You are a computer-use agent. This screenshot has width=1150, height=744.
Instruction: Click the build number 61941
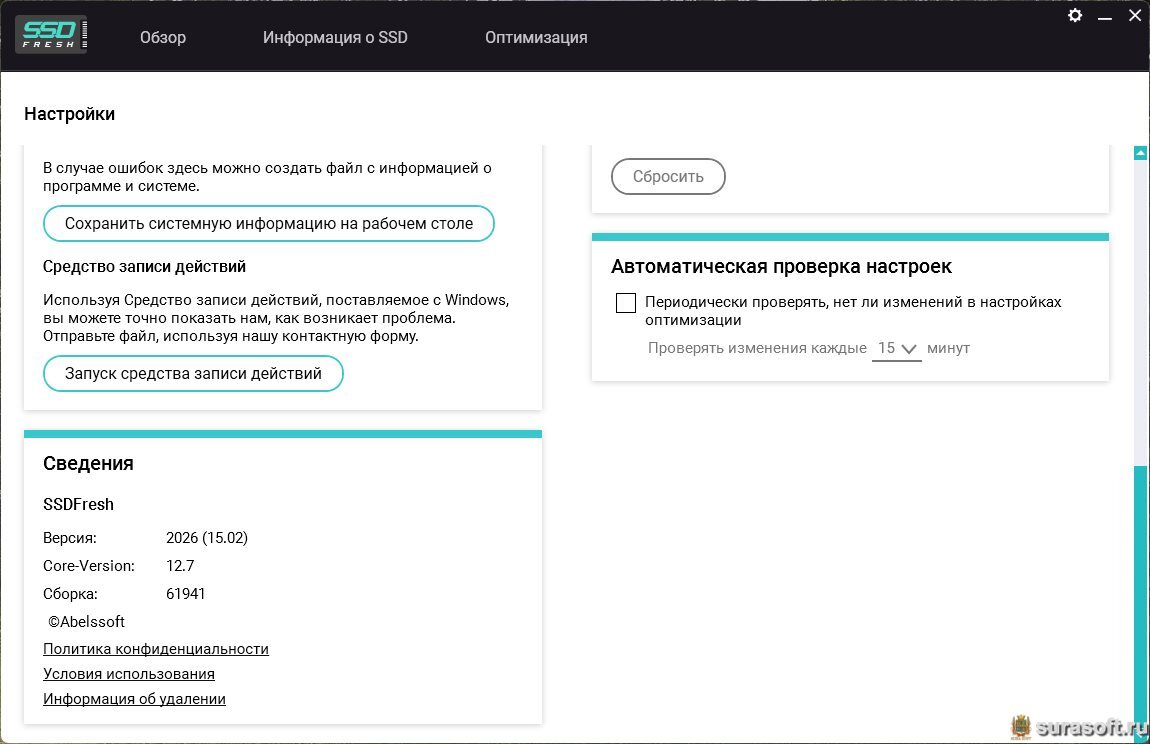pyautogui.click(x=186, y=594)
